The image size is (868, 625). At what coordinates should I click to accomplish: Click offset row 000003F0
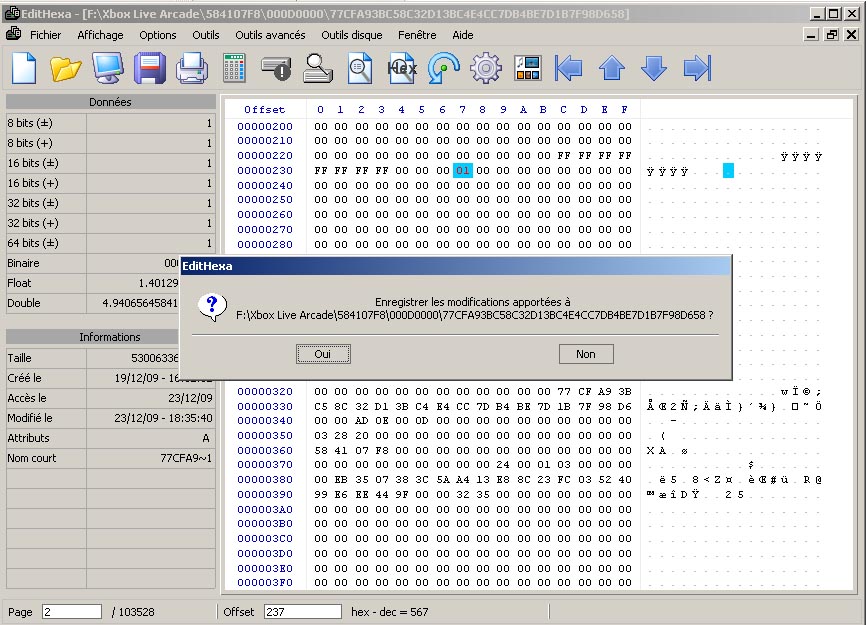click(265, 582)
